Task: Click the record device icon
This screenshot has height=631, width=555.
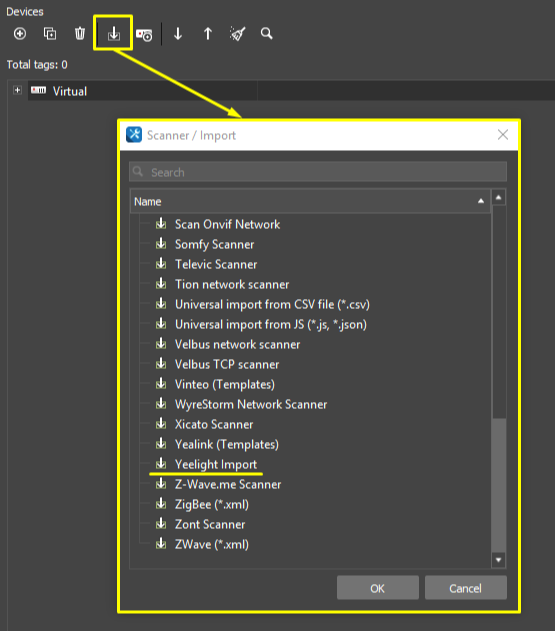Action: pyautogui.click(x=144, y=35)
